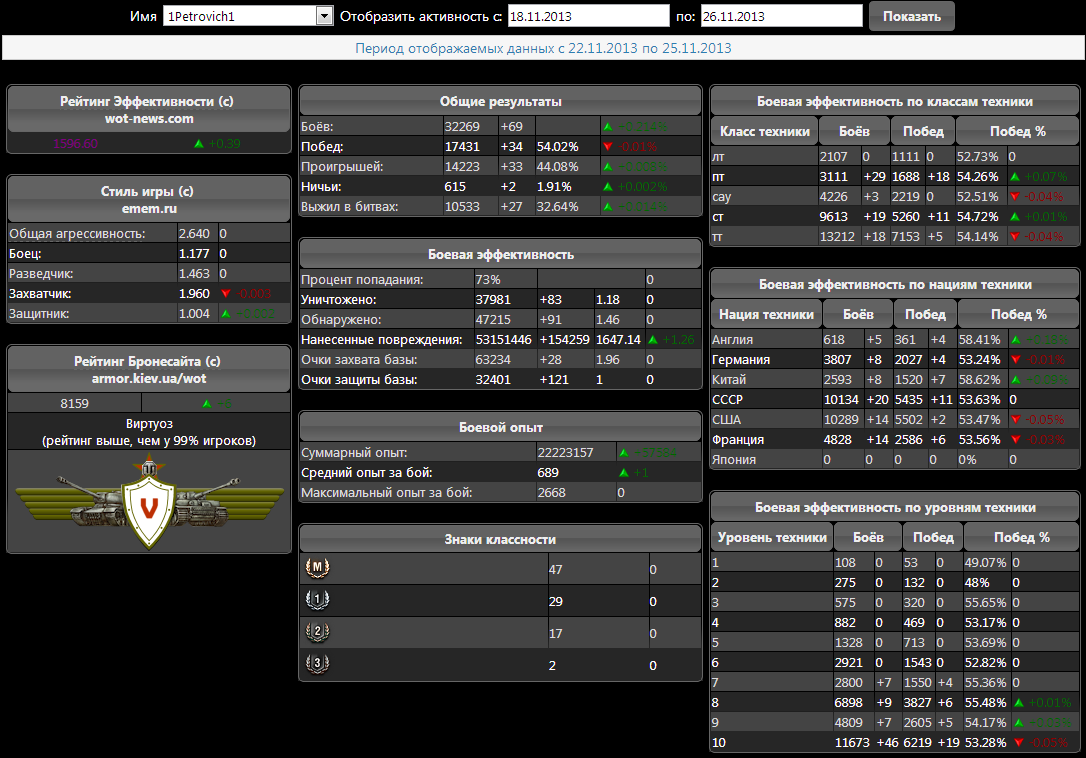This screenshot has height=758, width=1086.
Task: Select the 1Petrovich1 name combo box
Action: [x=240, y=16]
